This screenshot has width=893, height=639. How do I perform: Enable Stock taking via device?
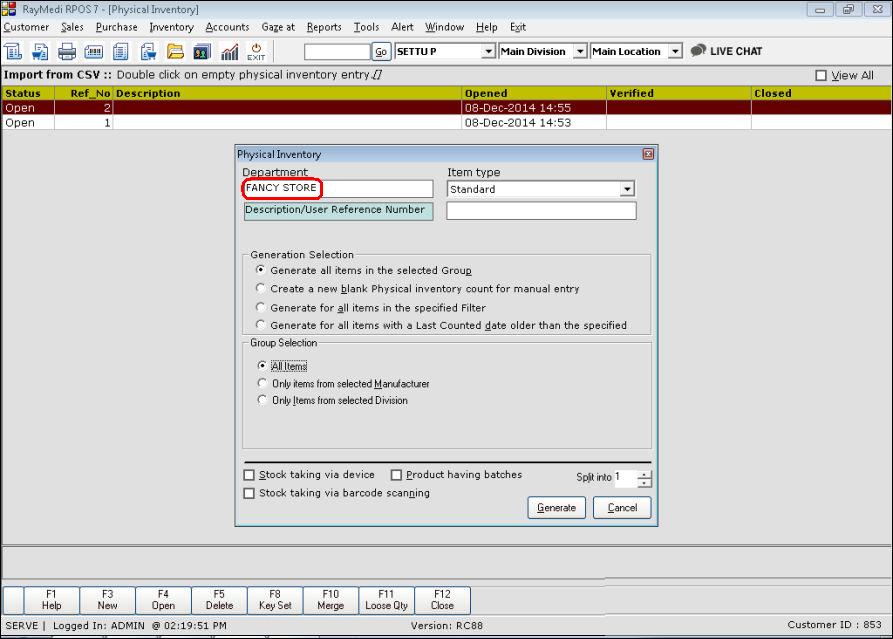(249, 475)
